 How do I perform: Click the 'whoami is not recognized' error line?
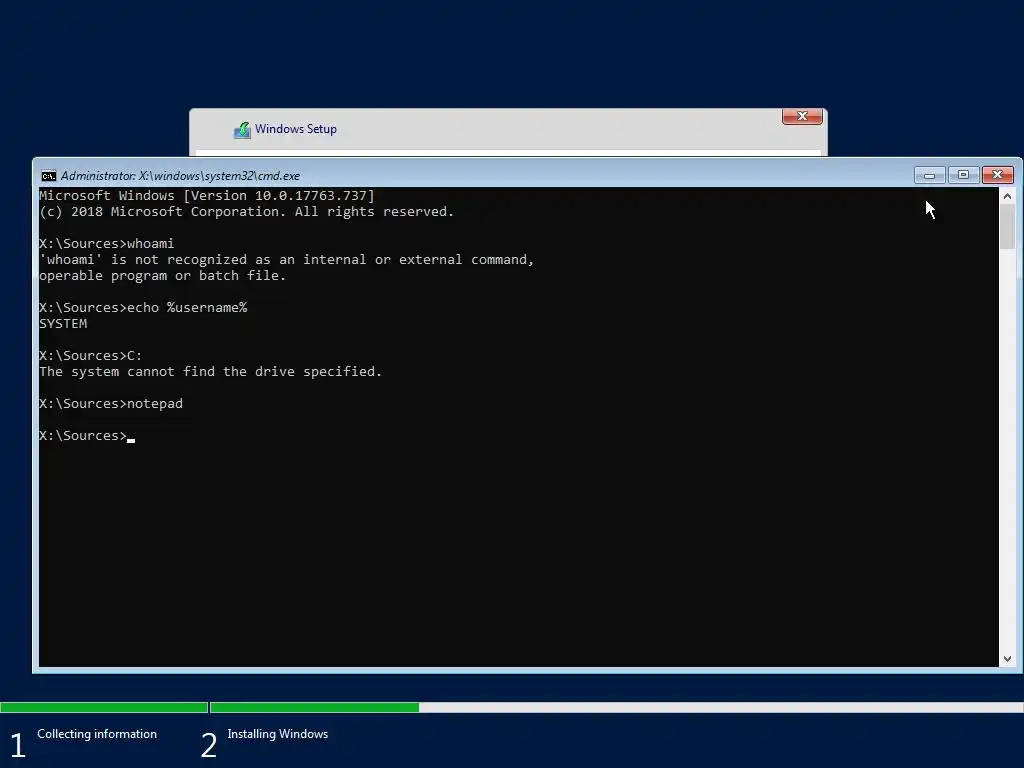[x=287, y=259]
